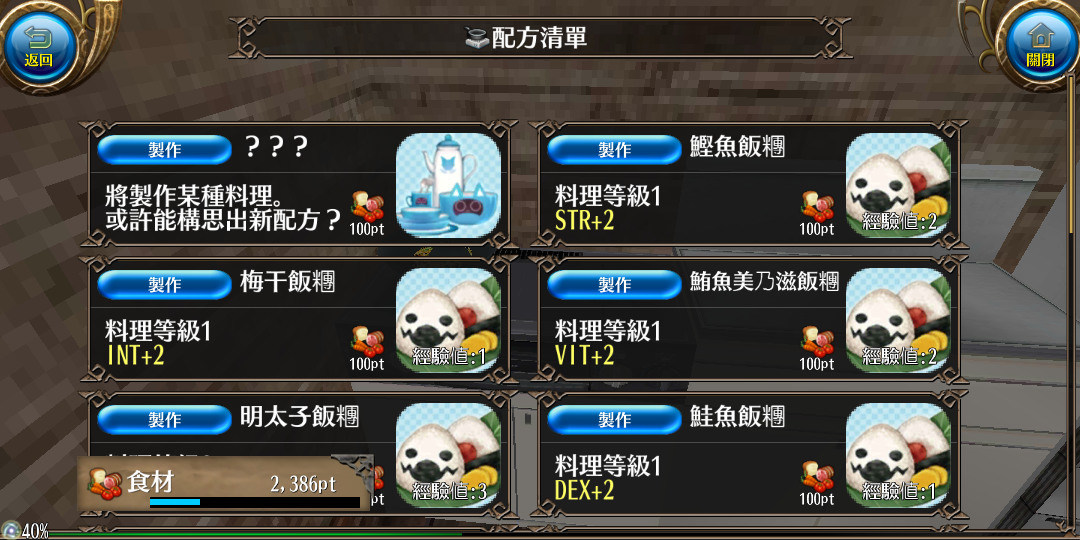Click 製作 for 梅干飯糰
The image size is (1080, 540).
(x=164, y=284)
